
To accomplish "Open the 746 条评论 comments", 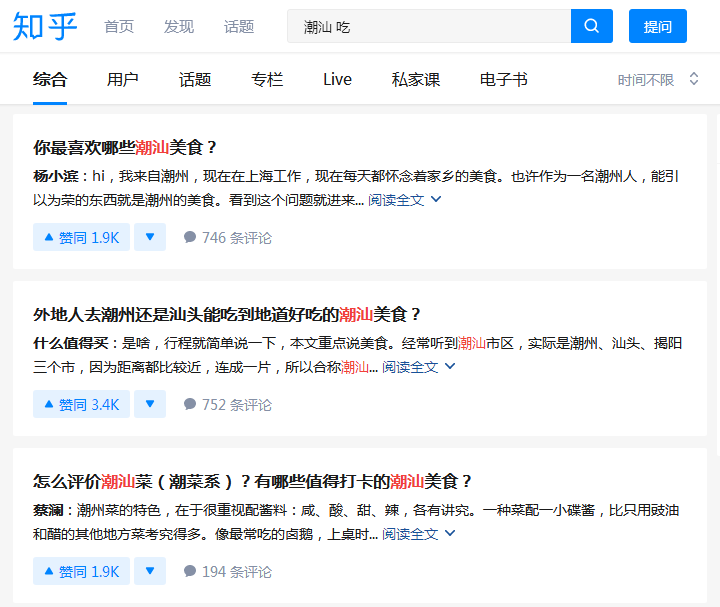I will 227,237.
